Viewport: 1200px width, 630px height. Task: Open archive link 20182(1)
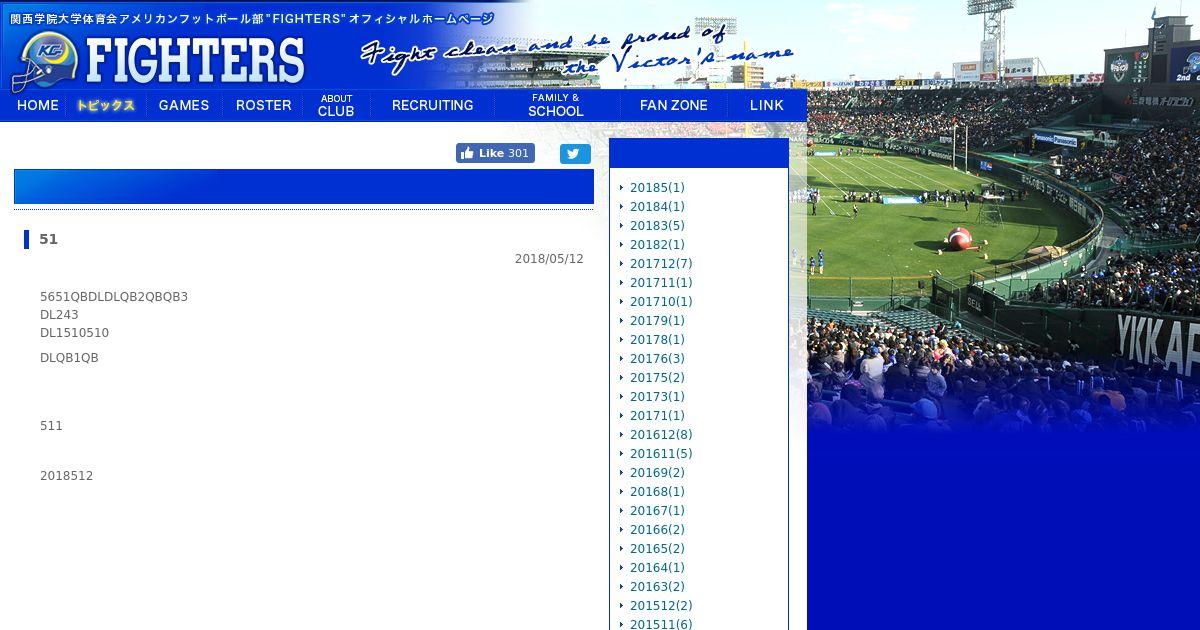(x=657, y=245)
